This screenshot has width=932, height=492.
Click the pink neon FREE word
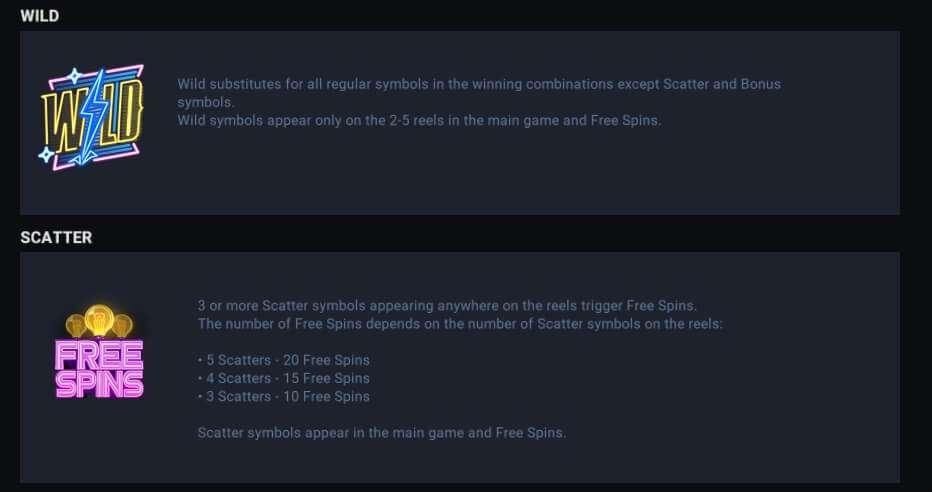pos(99,355)
